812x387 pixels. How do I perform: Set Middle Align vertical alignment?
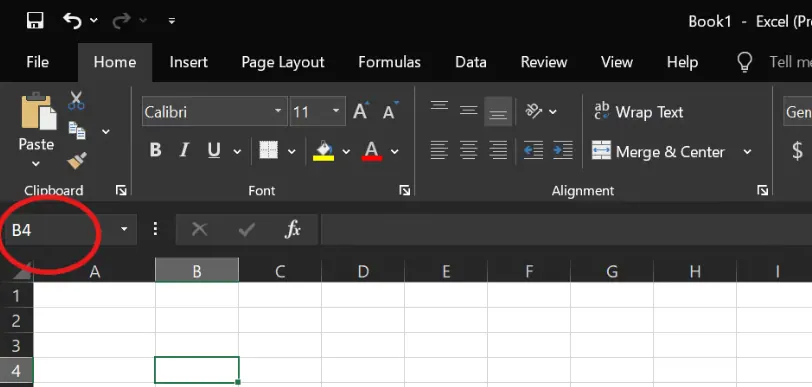pos(469,111)
